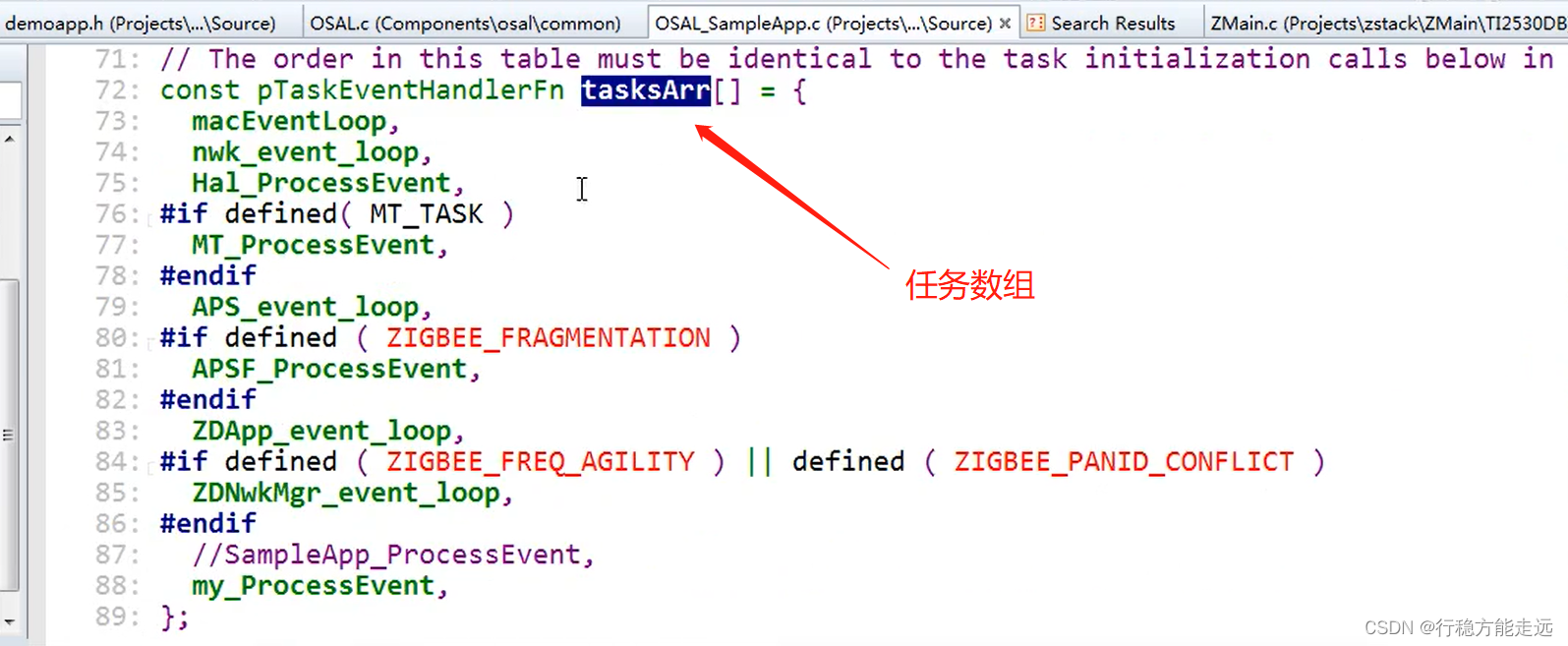The width and height of the screenshot is (1568, 646).
Task: Collapse the #if MT_TASK block at line 76
Action: click(150, 218)
